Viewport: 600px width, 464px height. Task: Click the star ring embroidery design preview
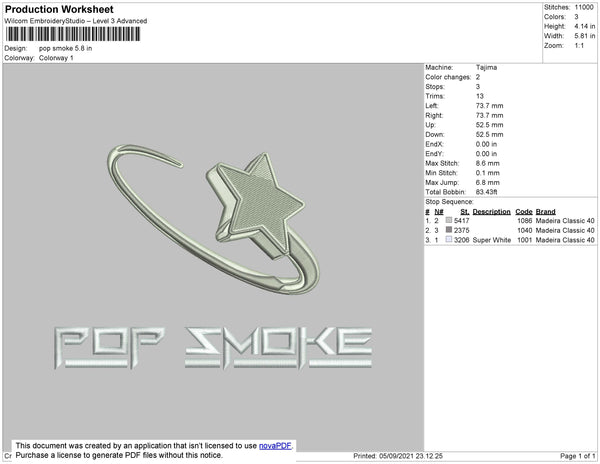tap(213, 219)
